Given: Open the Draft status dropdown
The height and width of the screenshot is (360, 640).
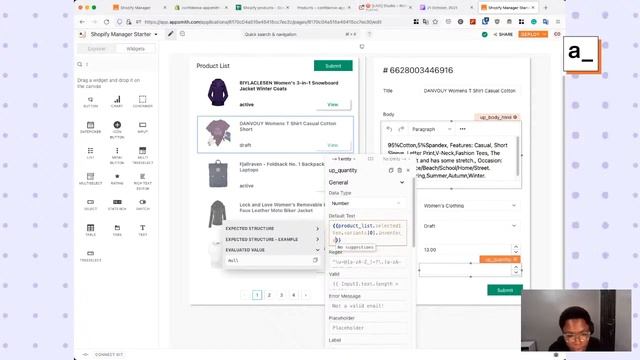Looking at the screenshot, I should click(x=470, y=226).
